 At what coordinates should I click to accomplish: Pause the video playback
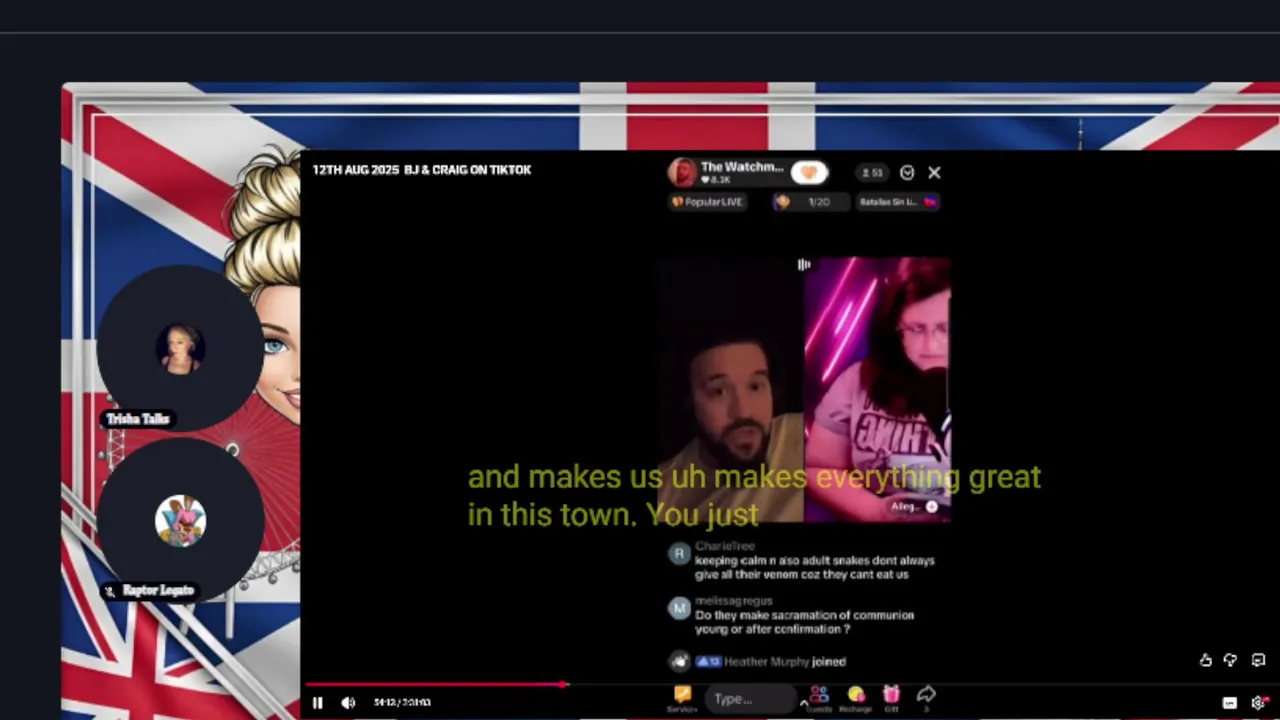pos(317,703)
